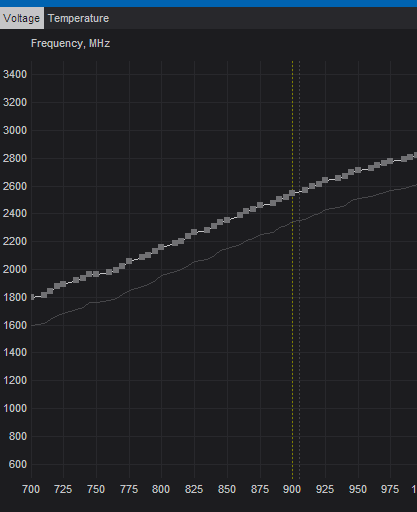
Task: Pick the curve point above 975 mV
Action: tap(390, 162)
